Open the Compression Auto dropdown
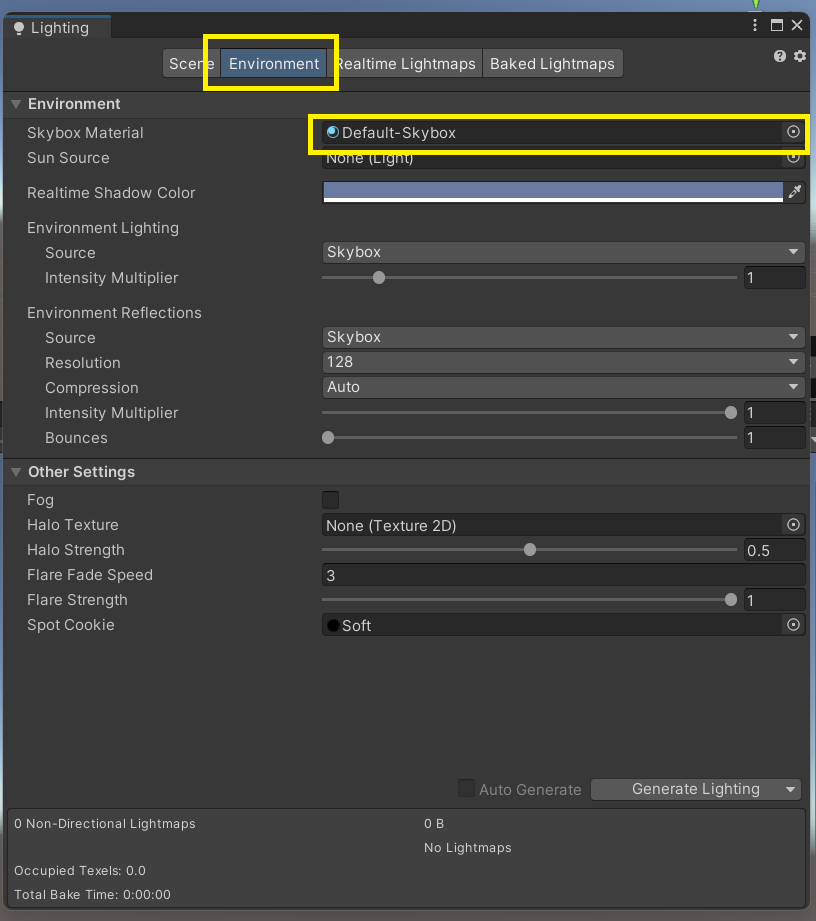The image size is (816, 921). [x=563, y=387]
